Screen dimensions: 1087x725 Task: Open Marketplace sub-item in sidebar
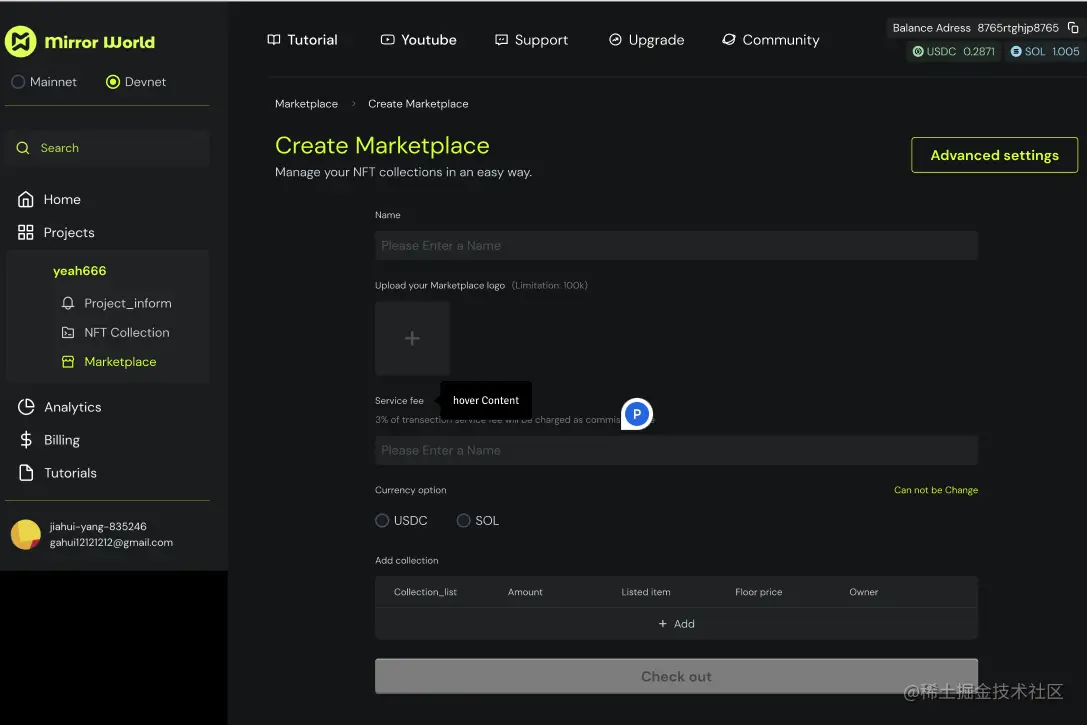click(x=120, y=362)
